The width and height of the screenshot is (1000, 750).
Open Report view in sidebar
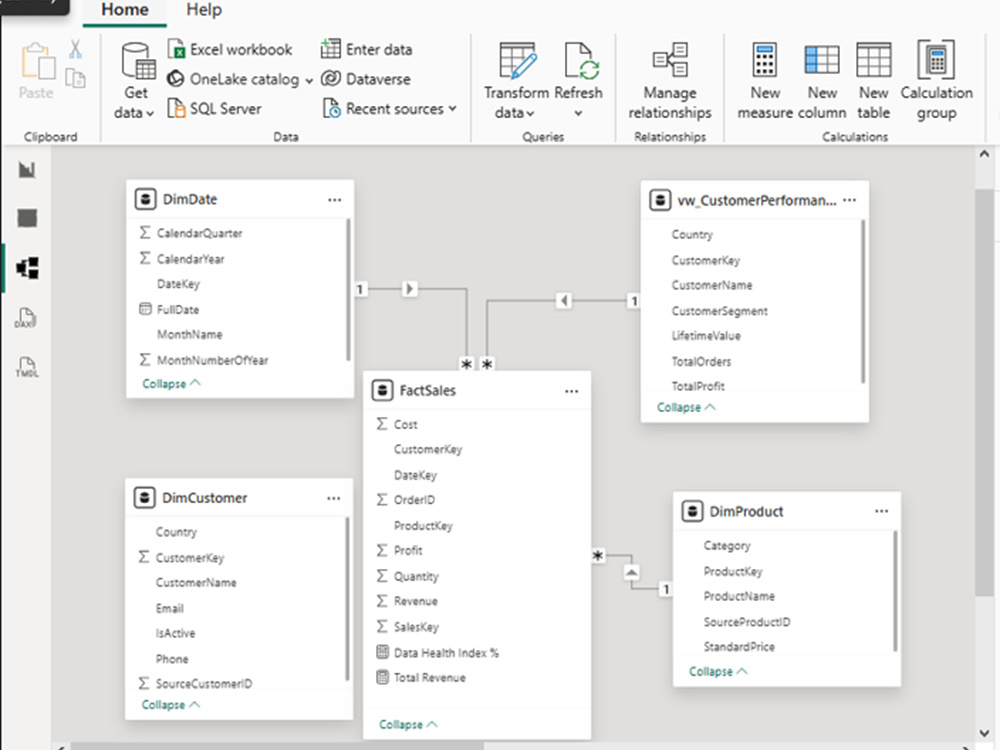click(27, 169)
